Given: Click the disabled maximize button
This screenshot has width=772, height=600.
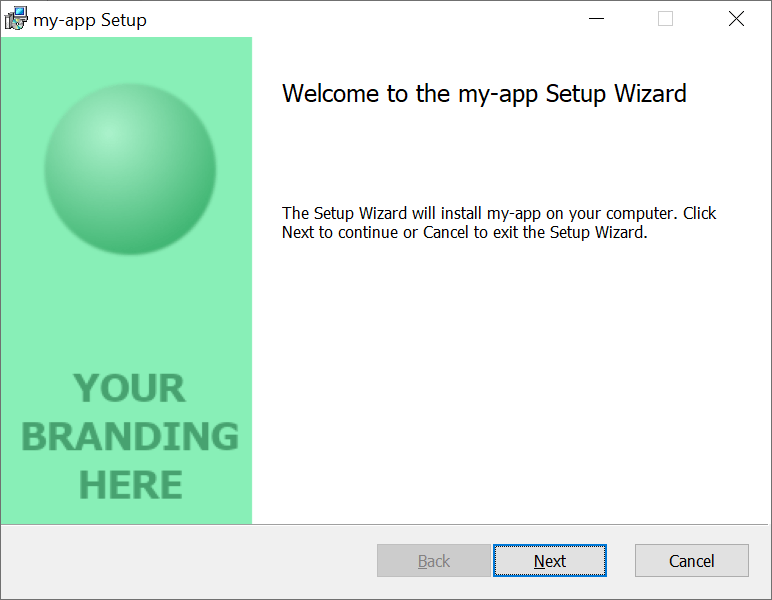Looking at the screenshot, I should (x=665, y=19).
